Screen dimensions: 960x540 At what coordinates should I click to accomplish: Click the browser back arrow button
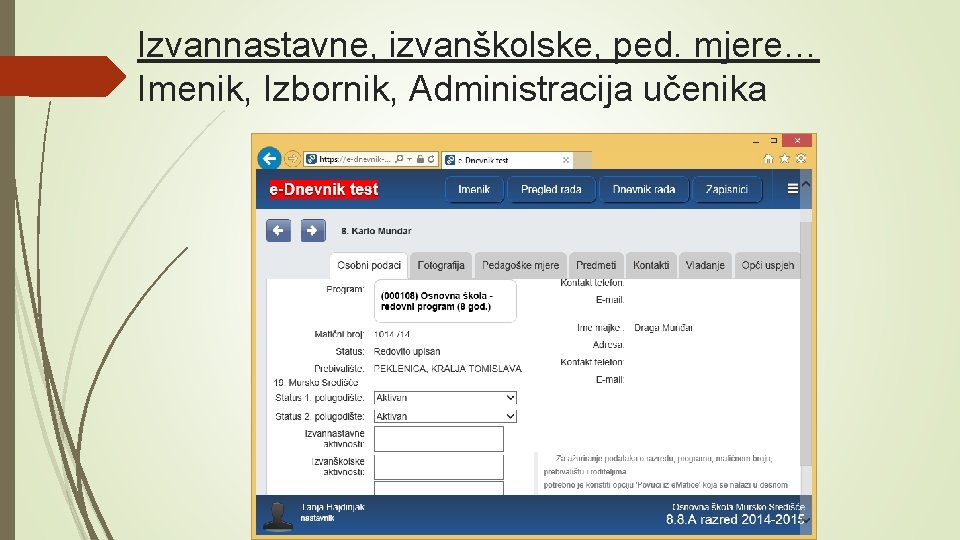(269, 159)
